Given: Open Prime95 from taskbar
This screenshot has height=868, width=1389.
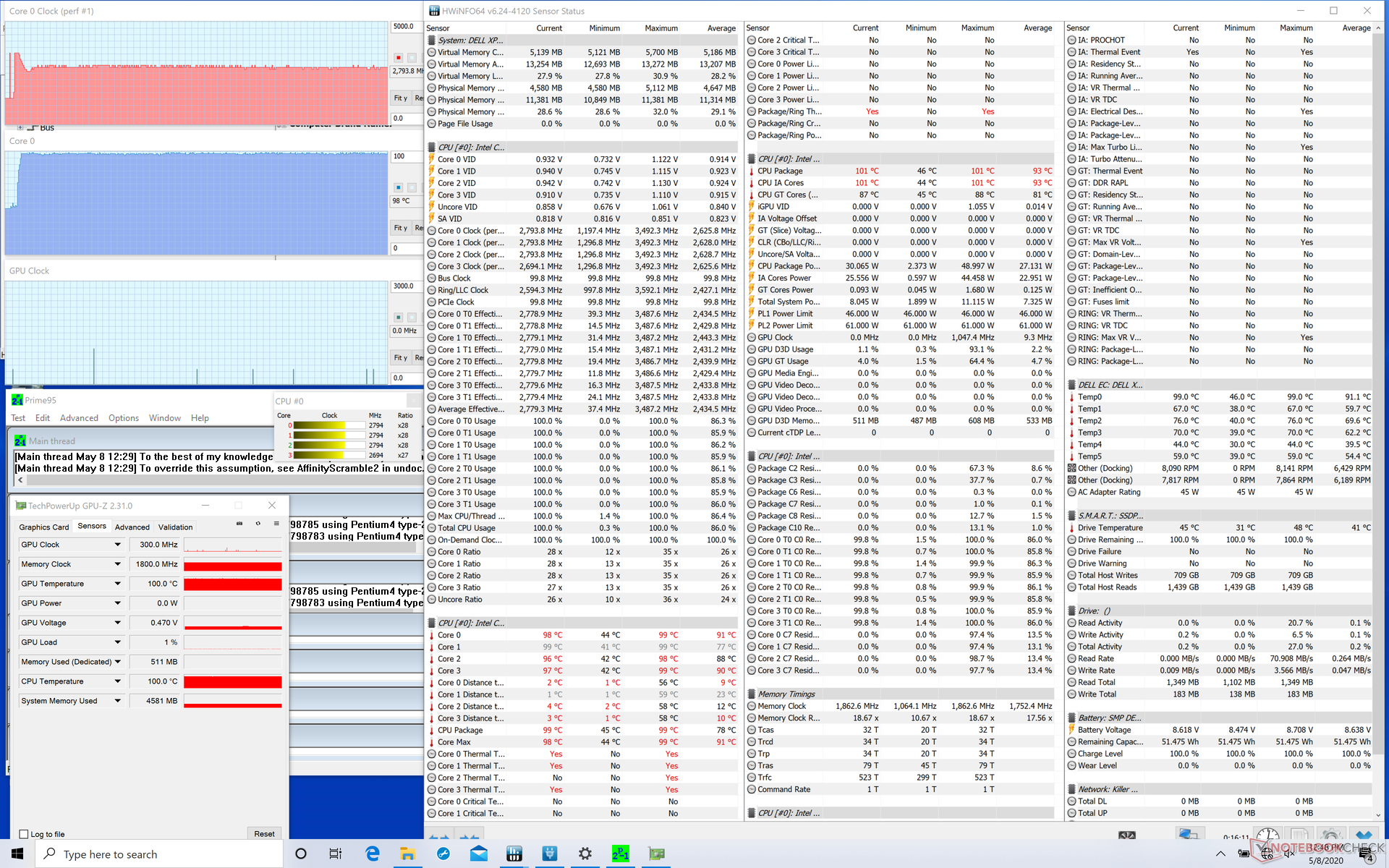Looking at the screenshot, I should tap(620, 854).
